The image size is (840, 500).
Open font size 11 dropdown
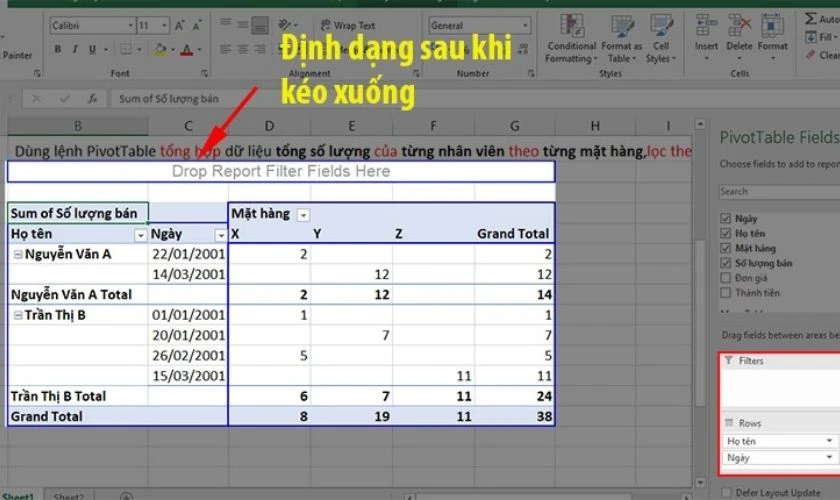tap(164, 25)
